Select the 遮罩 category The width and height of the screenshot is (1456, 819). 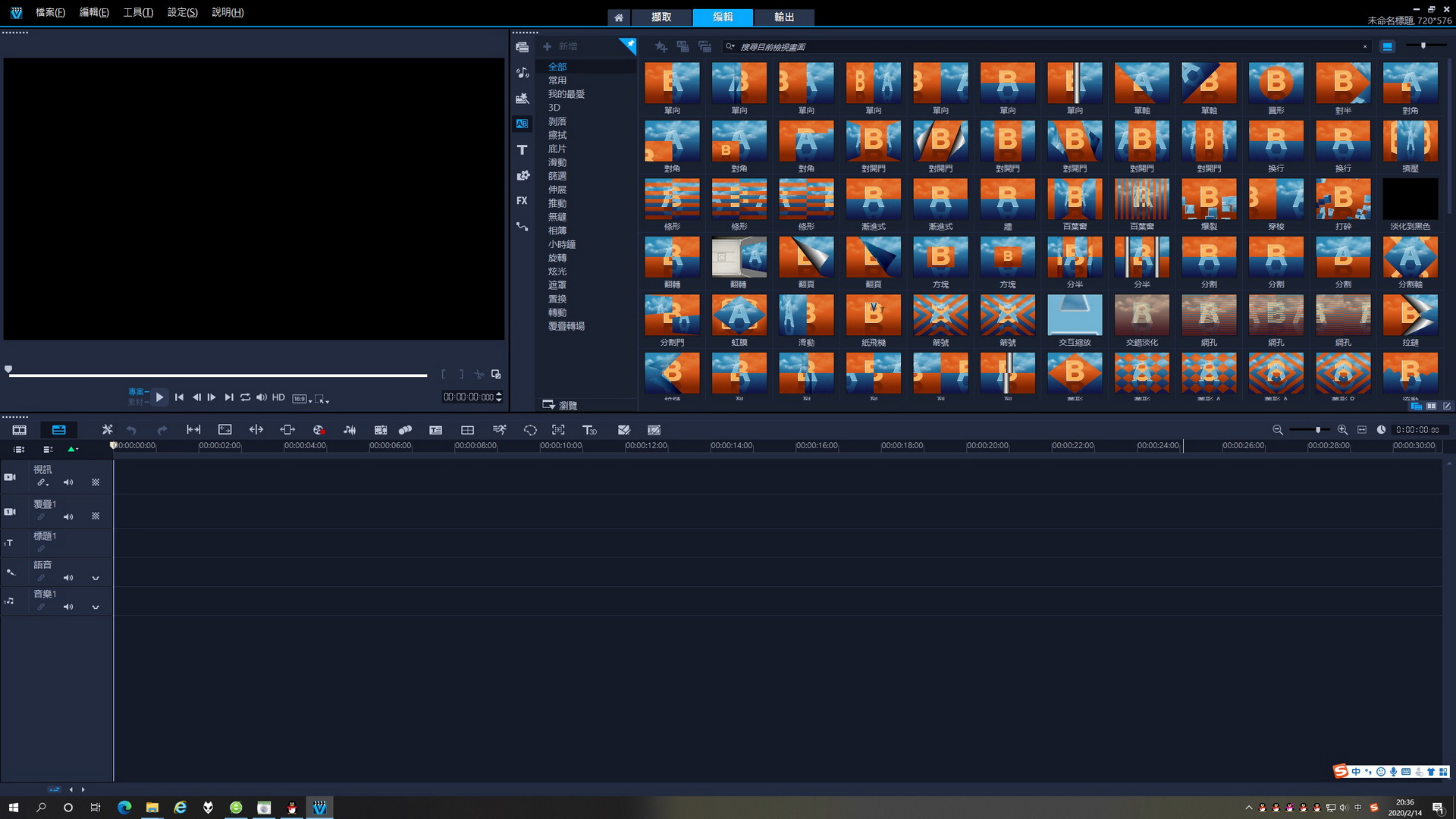[557, 285]
